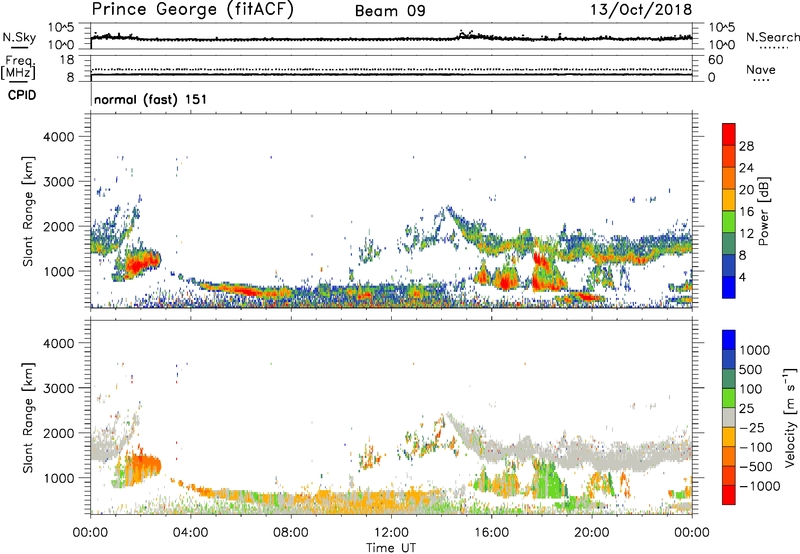
Task: Click the power panel 'Slant Range [km]' axis title
Action: click(x=28, y=211)
